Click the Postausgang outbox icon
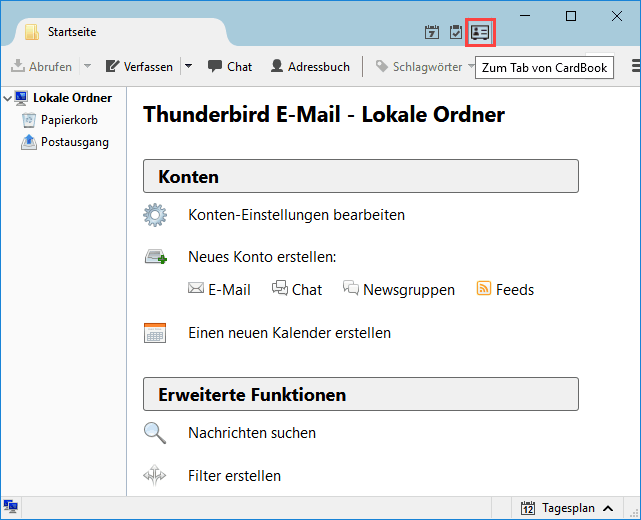641x520 pixels. coord(29,142)
